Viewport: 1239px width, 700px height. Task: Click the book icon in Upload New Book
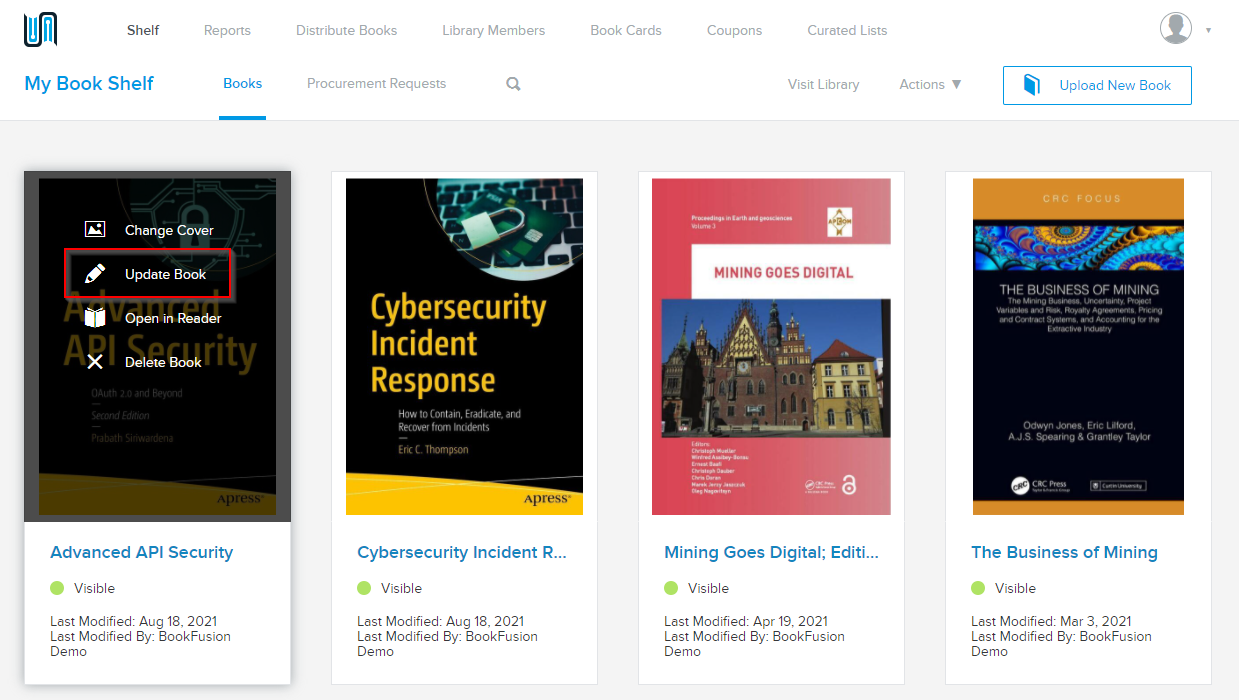point(1032,85)
